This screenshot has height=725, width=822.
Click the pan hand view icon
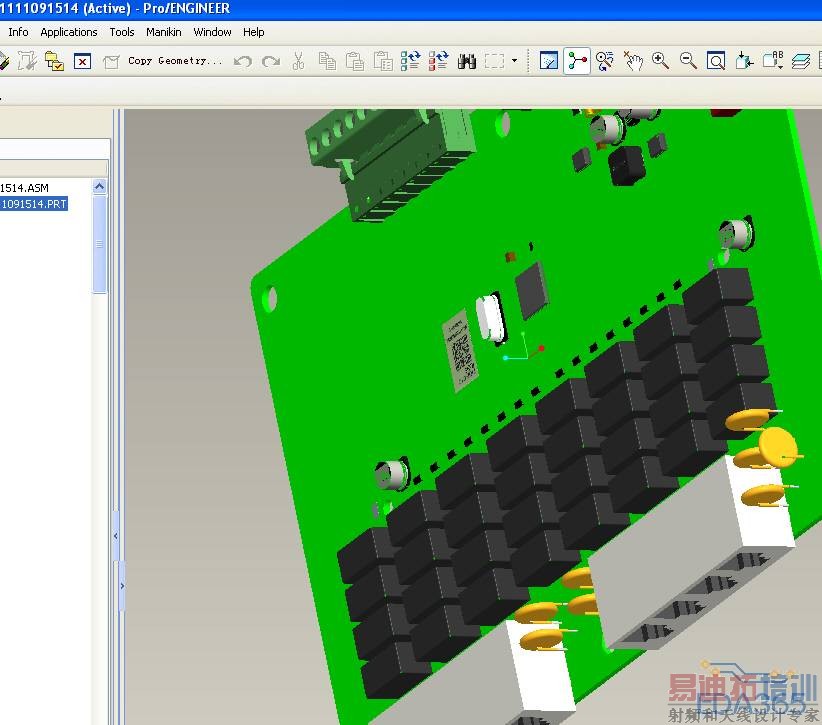[633, 61]
